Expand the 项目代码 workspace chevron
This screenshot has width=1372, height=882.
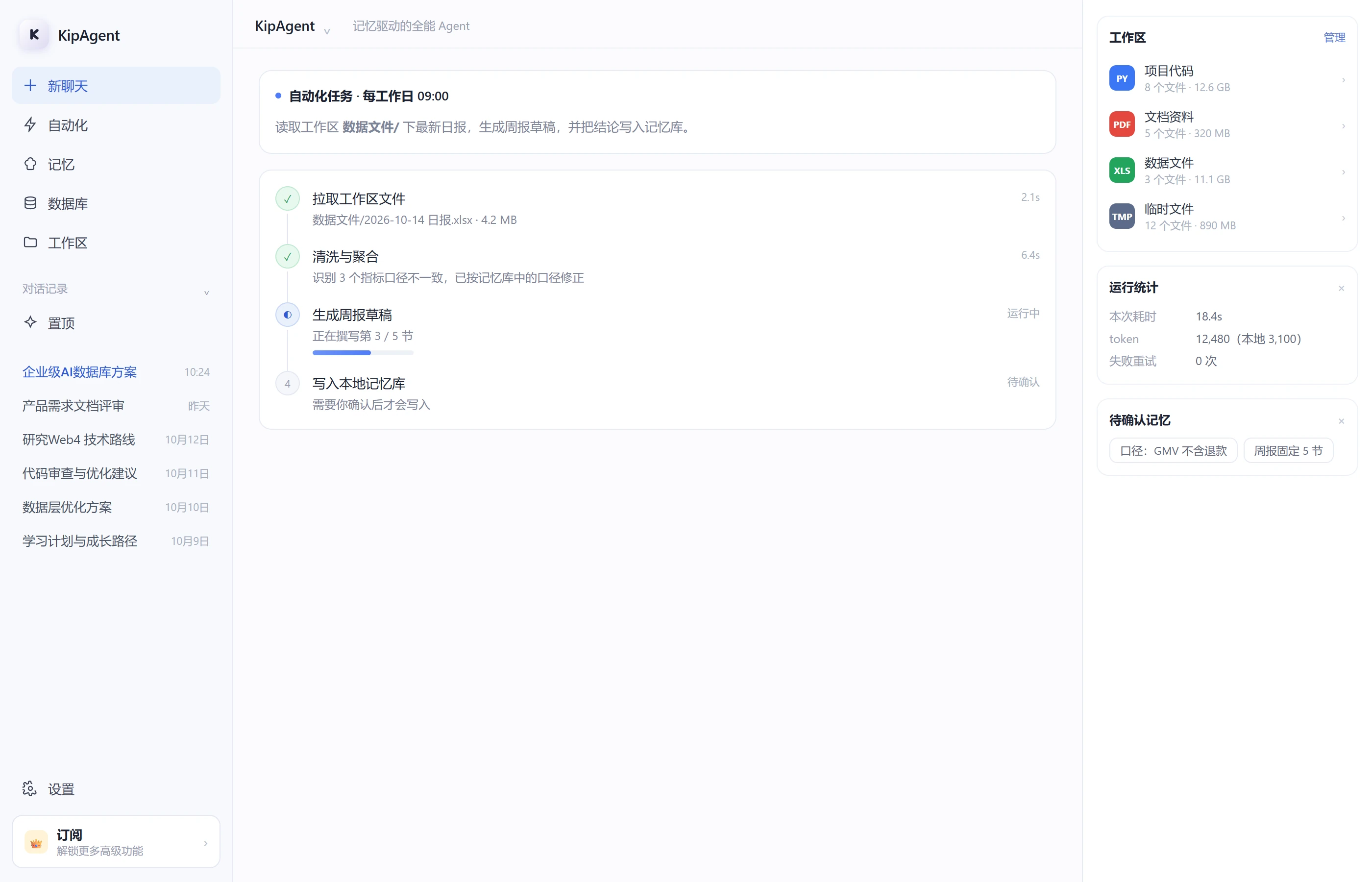(x=1343, y=79)
